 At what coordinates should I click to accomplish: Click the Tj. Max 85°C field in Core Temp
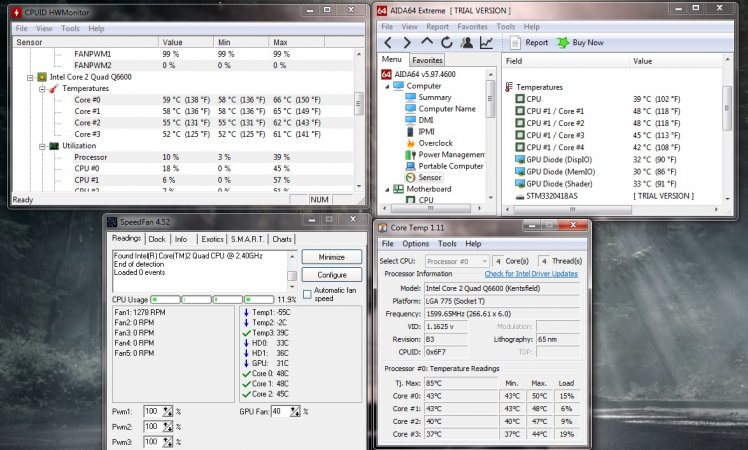pos(461,383)
